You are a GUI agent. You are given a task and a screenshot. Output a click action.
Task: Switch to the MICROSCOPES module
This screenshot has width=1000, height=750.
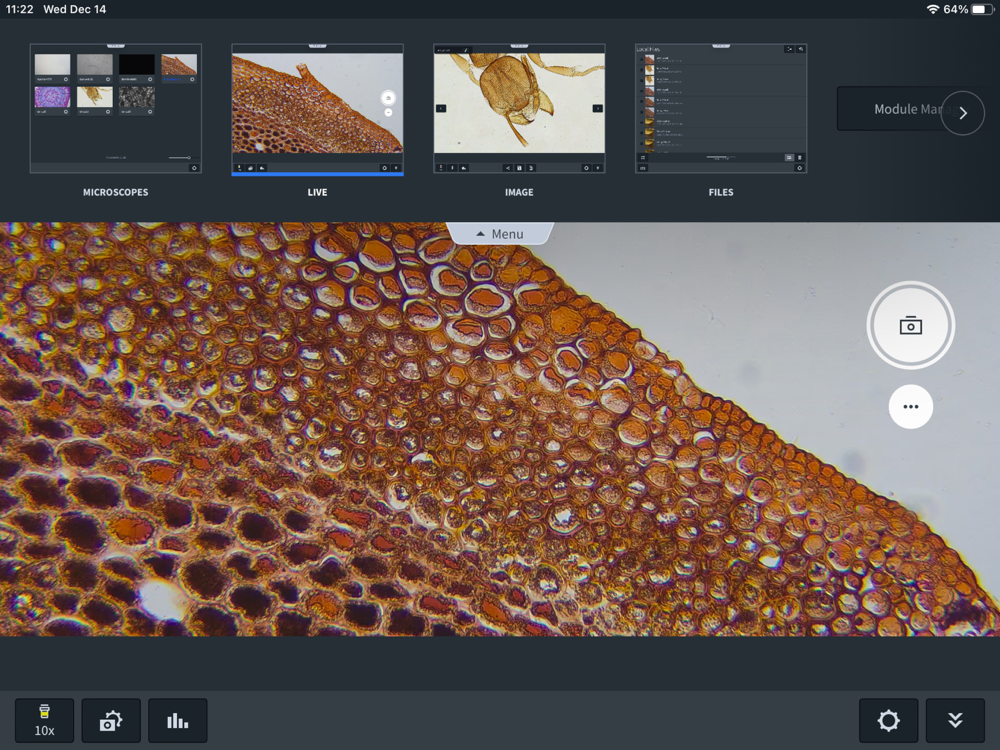[115, 108]
